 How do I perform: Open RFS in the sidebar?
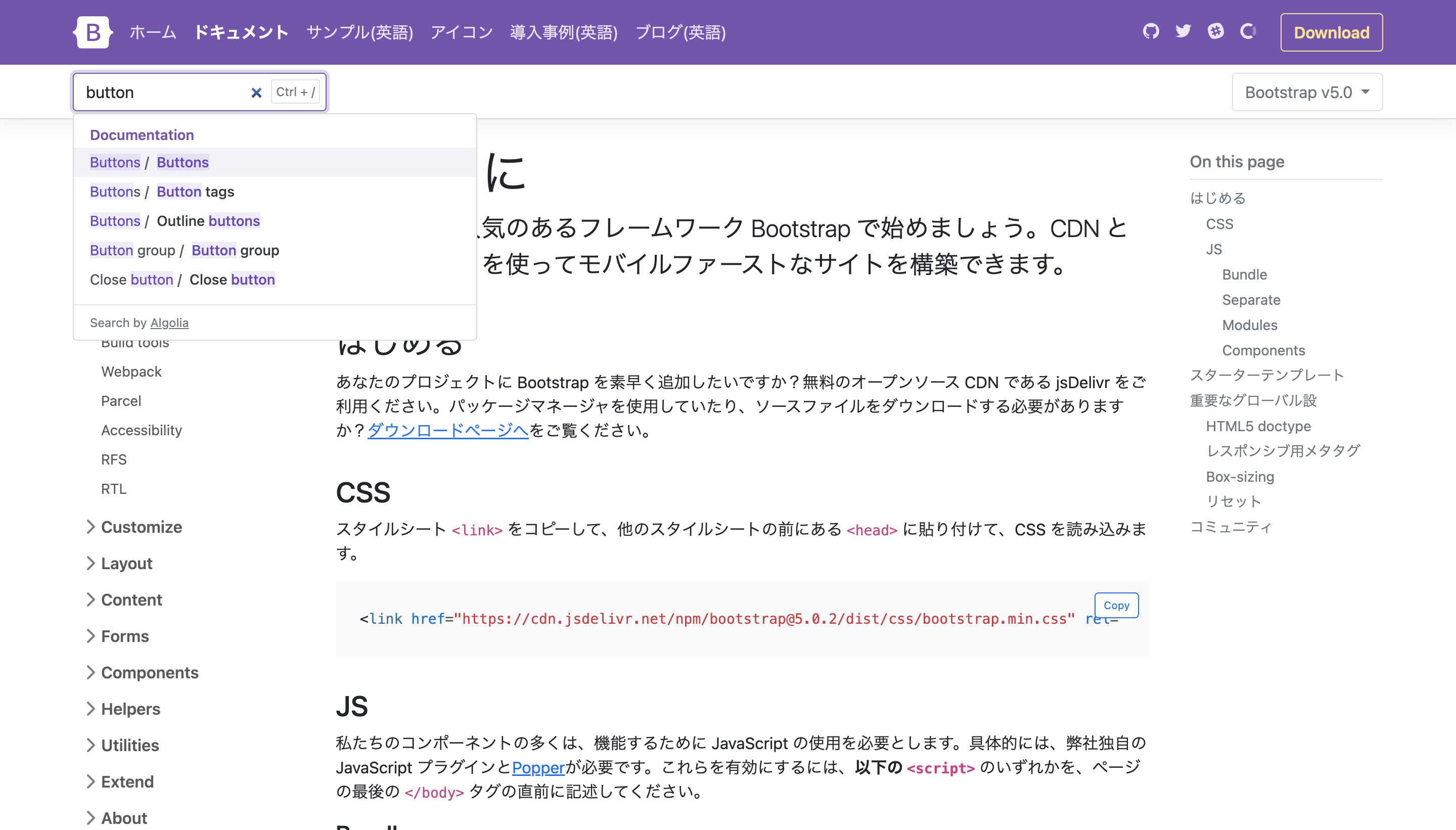[114, 459]
